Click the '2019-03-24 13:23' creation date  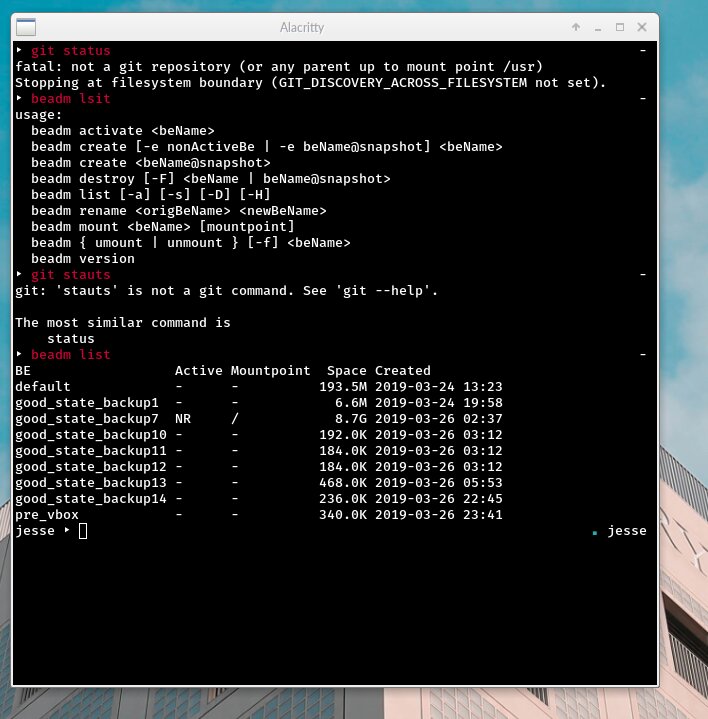438,387
